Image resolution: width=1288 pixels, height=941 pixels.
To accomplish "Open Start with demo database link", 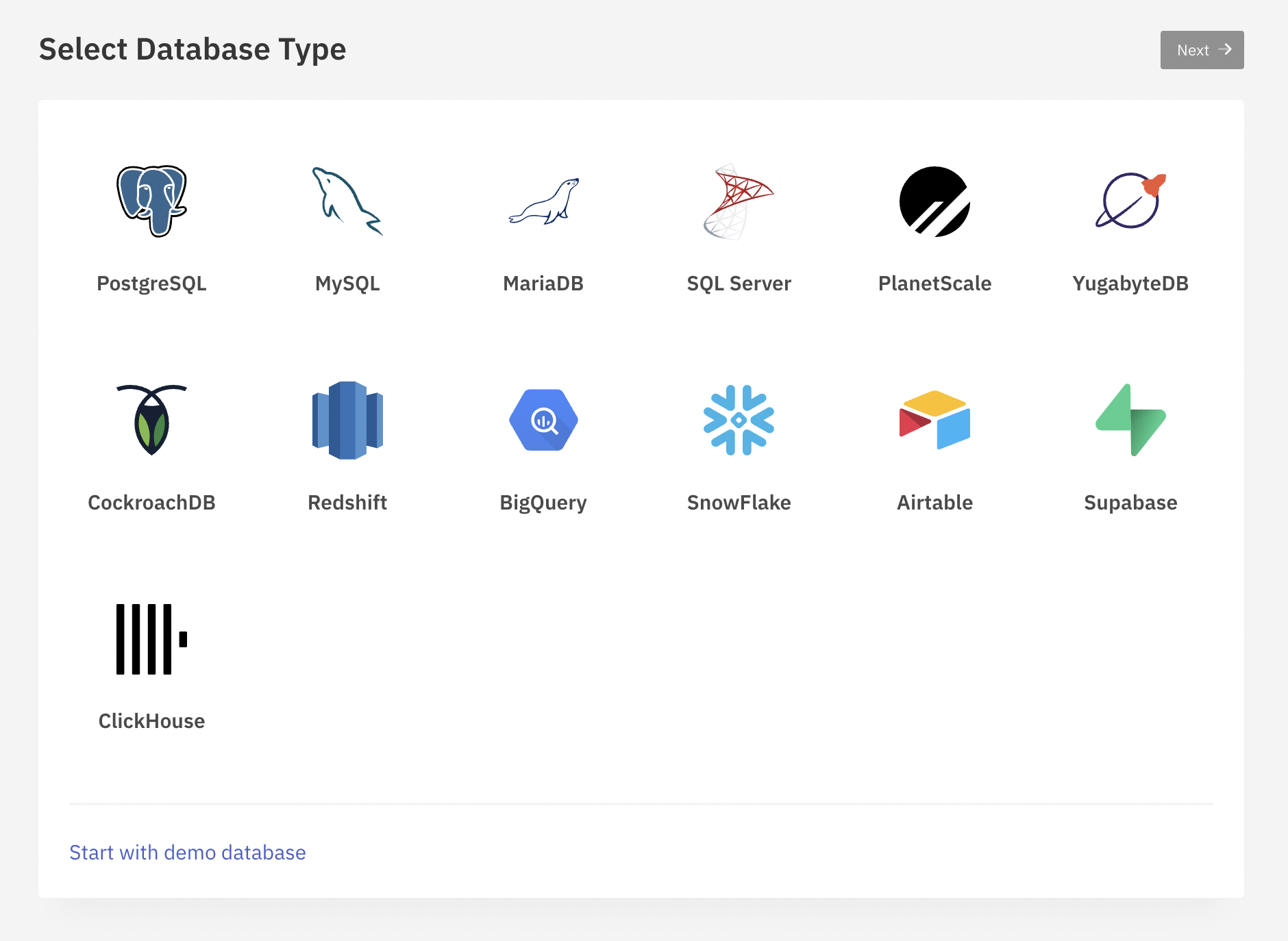I will point(188,853).
